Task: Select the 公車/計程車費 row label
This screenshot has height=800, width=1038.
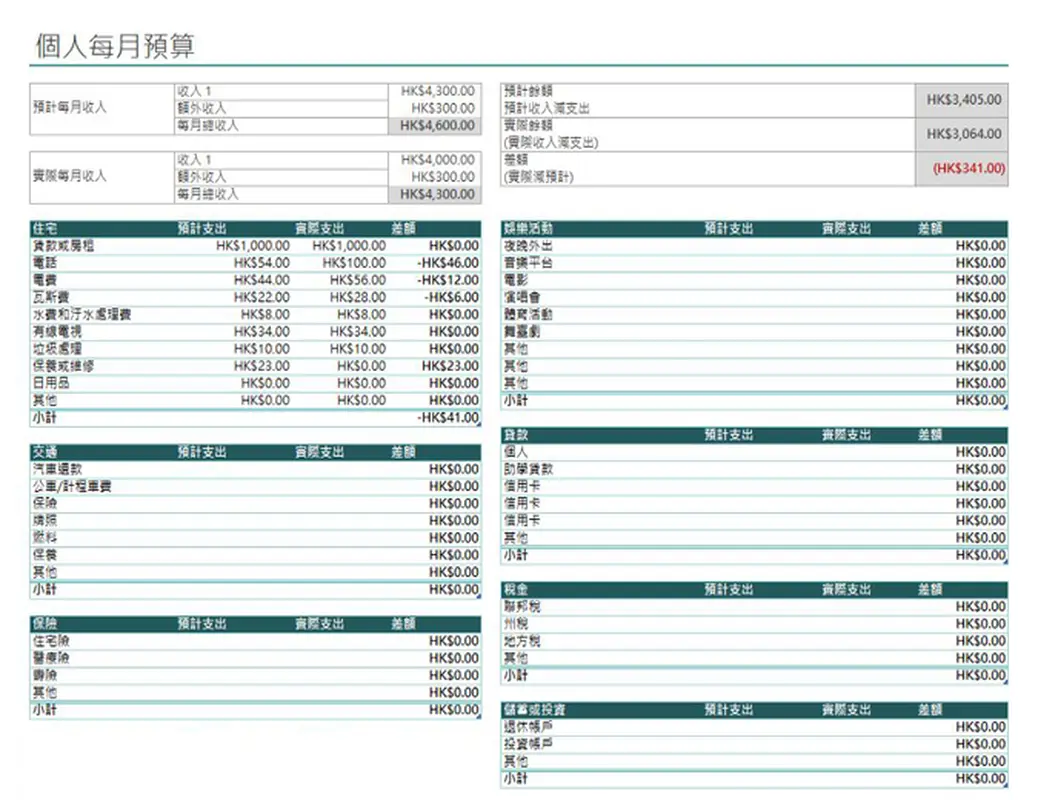Action: (72, 487)
